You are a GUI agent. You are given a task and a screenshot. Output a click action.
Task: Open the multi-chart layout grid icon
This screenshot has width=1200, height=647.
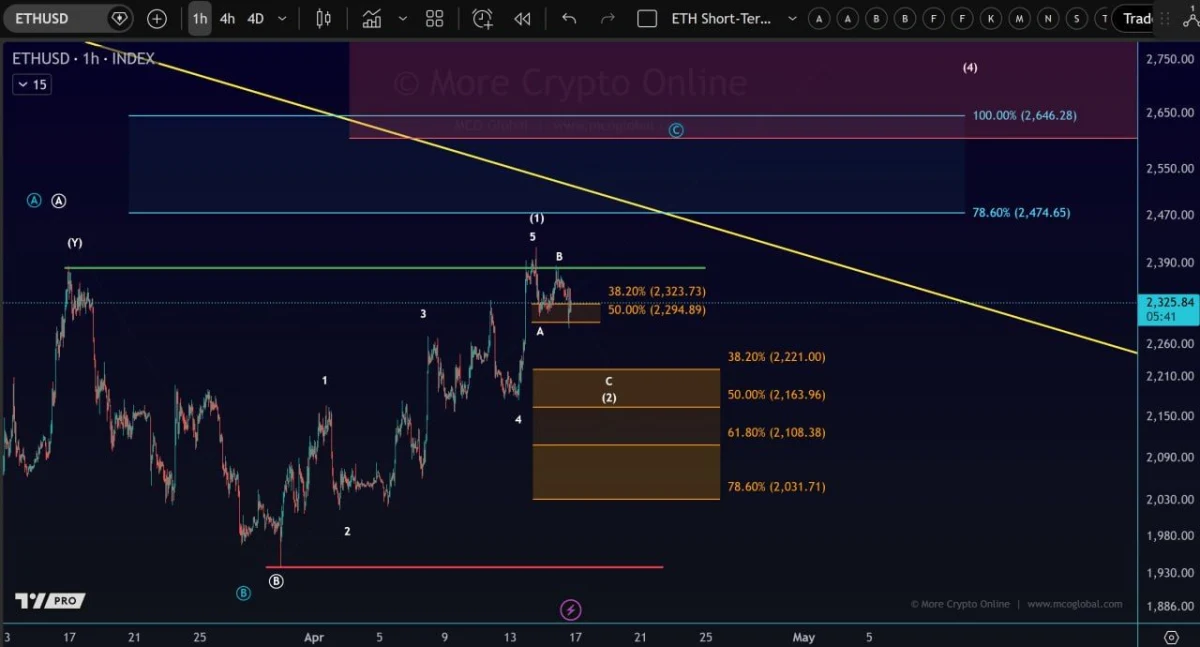(434, 18)
